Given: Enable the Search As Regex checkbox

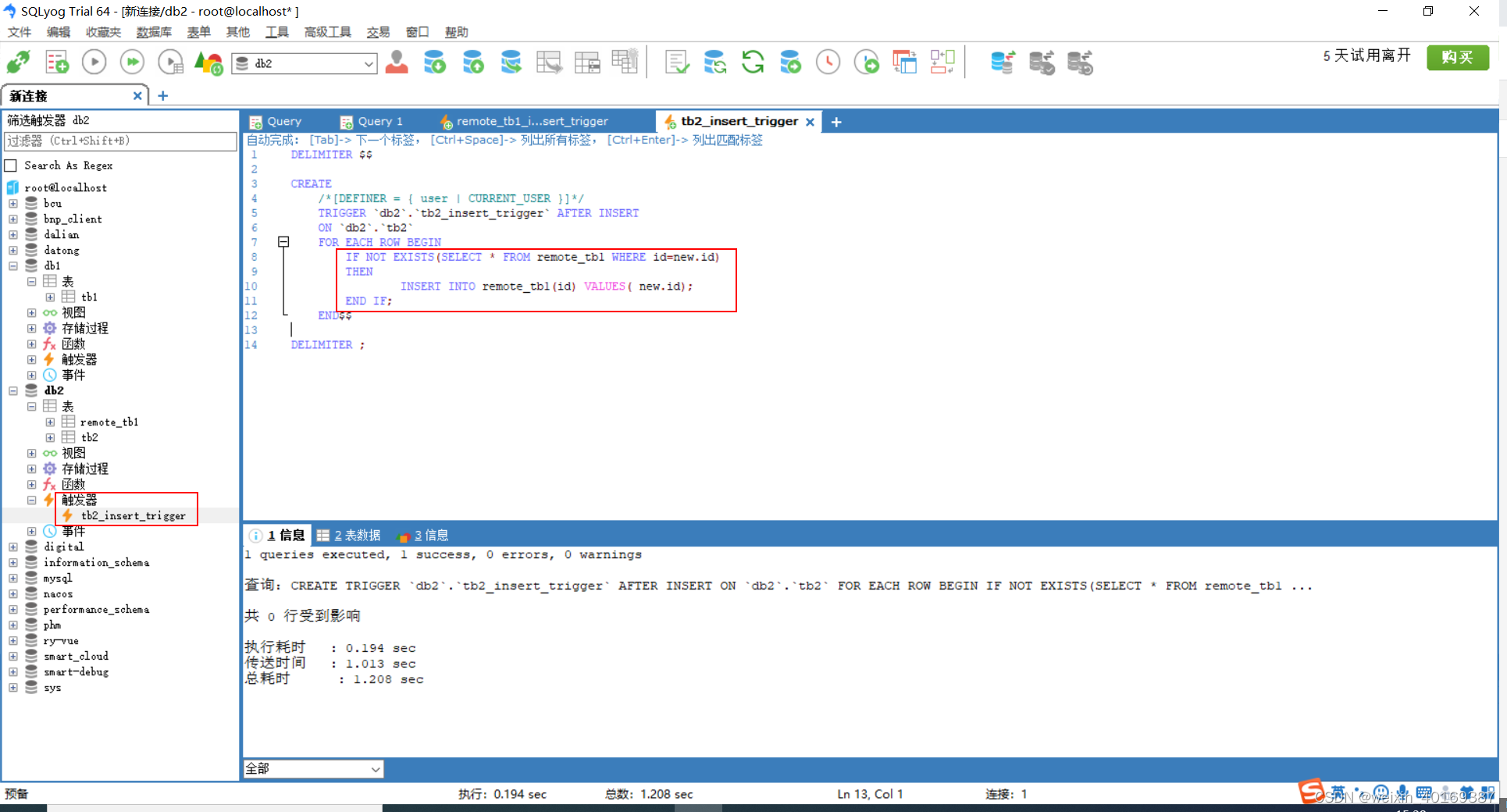Looking at the screenshot, I should point(10,165).
